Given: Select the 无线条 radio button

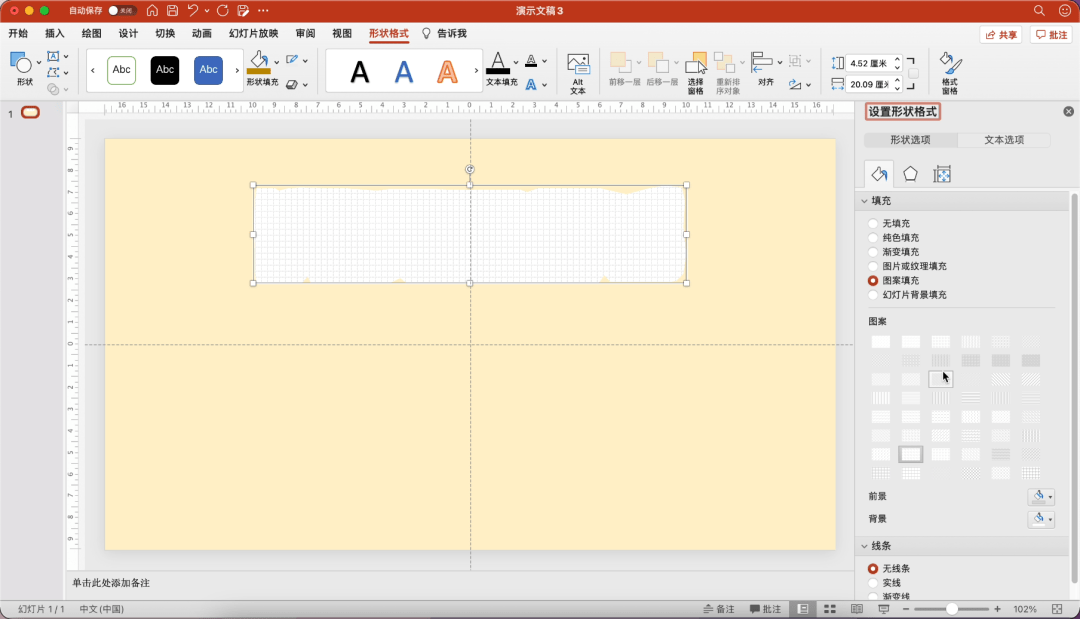Looking at the screenshot, I should (873, 569).
